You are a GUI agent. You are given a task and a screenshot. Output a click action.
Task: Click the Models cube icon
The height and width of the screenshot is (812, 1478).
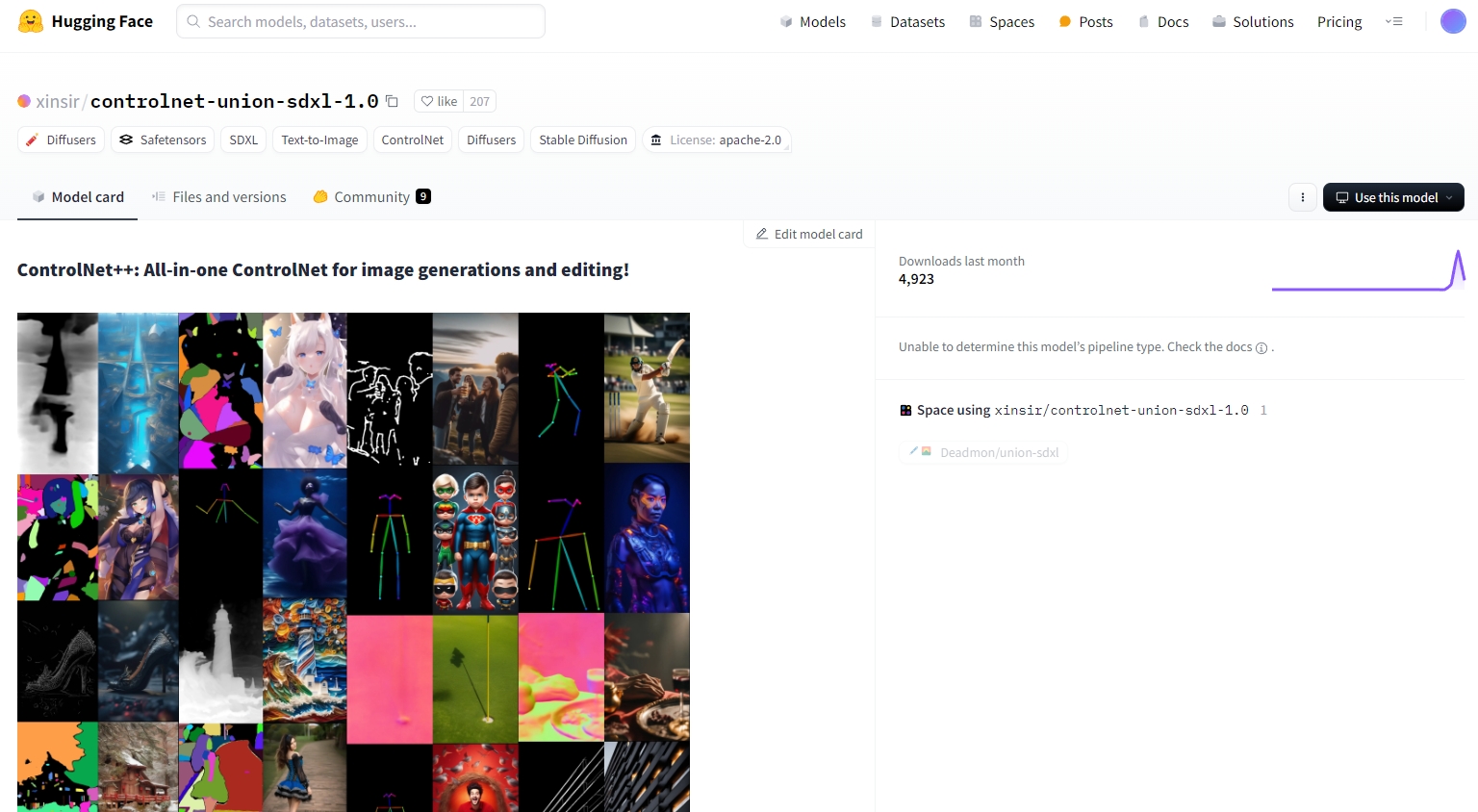coord(786,21)
